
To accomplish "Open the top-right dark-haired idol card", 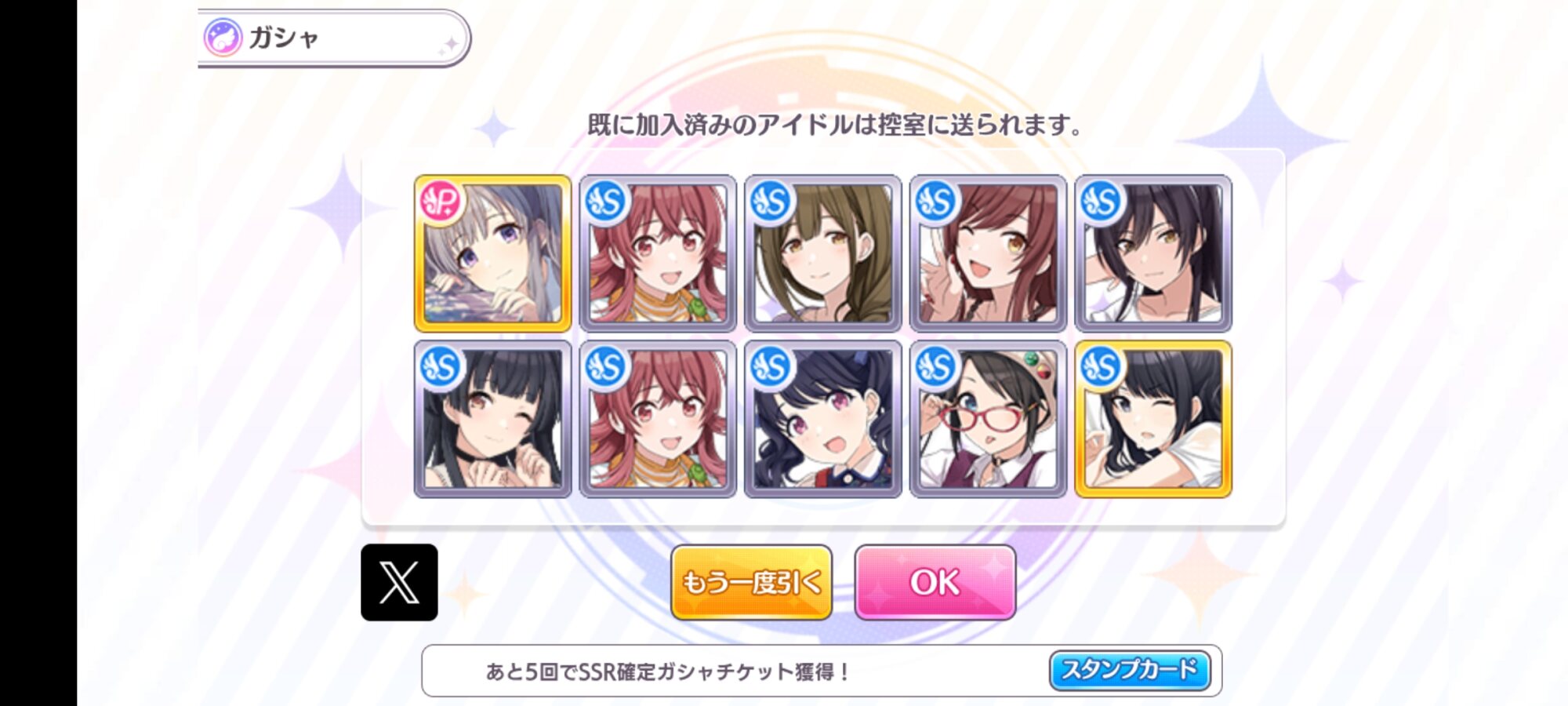I will 1153,253.
